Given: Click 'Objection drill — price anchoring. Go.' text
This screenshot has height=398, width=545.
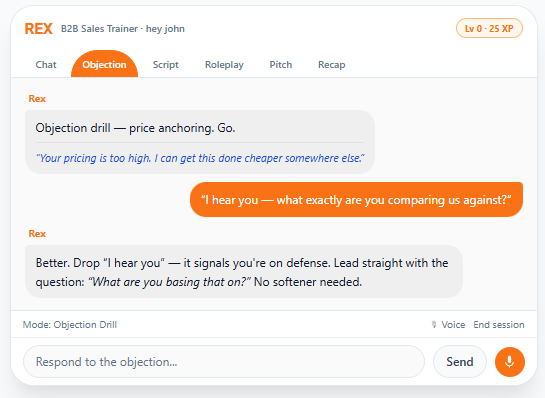Looking at the screenshot, I should click(135, 128).
